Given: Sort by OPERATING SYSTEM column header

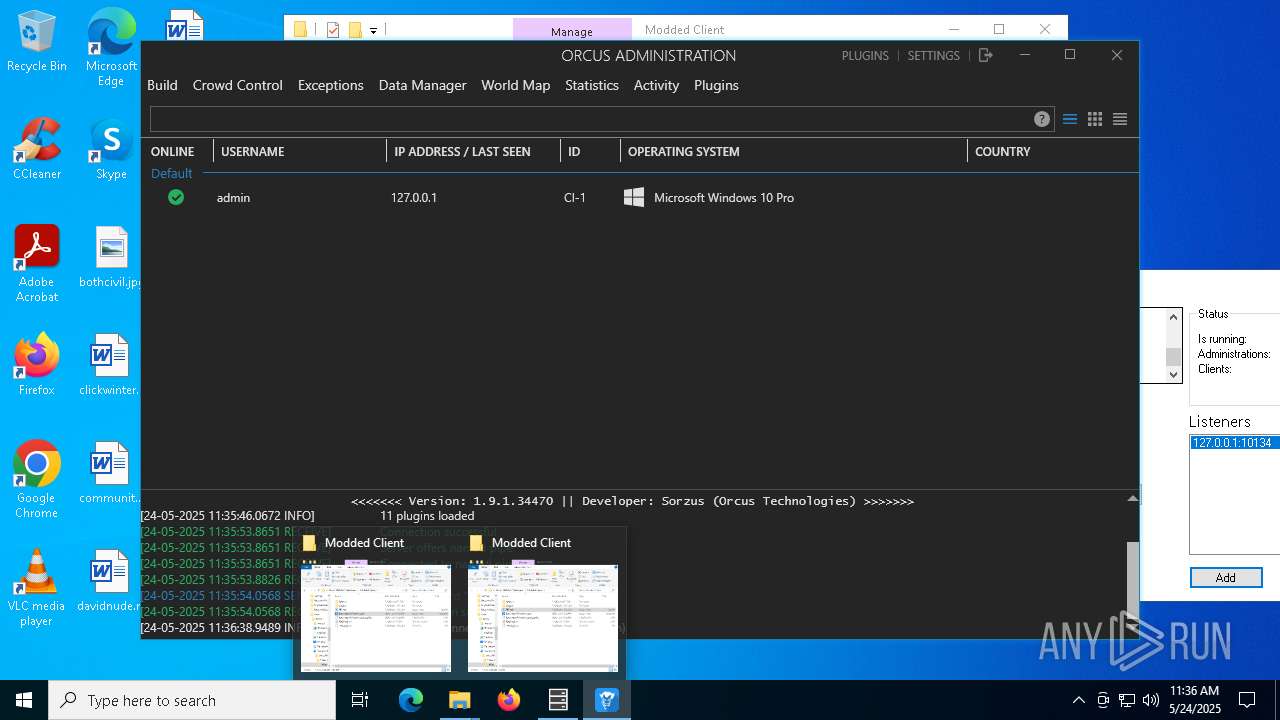Looking at the screenshot, I should [683, 152].
